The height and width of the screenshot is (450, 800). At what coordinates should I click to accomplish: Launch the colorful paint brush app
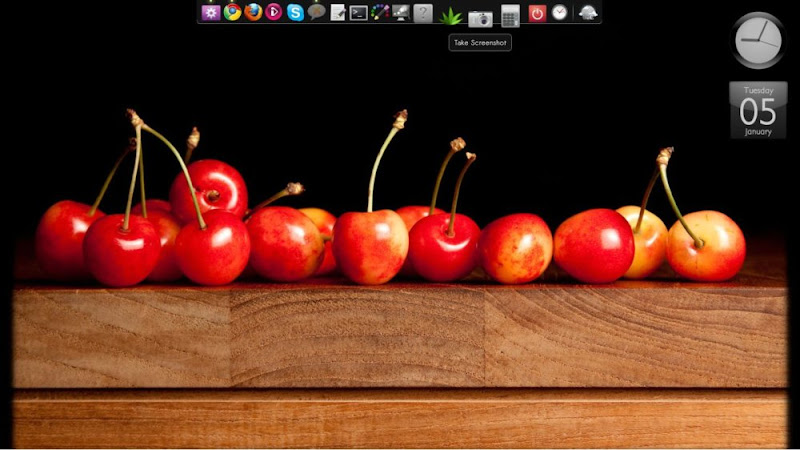tap(380, 13)
